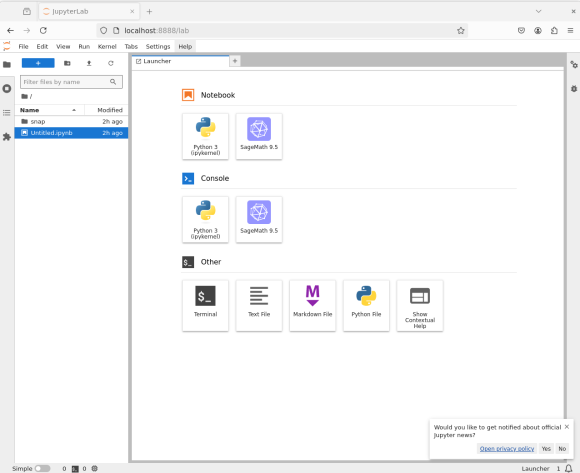Create a new Python File

click(x=366, y=305)
